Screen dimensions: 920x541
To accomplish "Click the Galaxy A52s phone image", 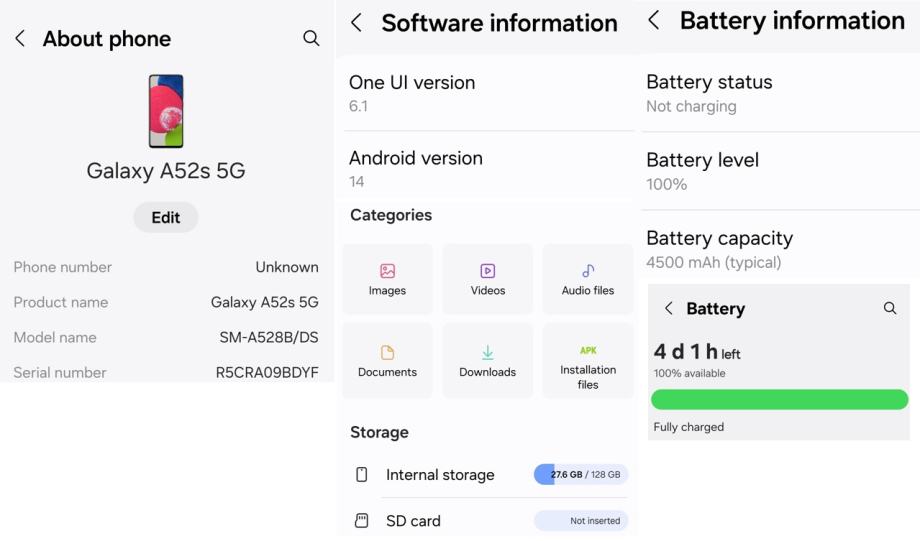I will pos(166,111).
